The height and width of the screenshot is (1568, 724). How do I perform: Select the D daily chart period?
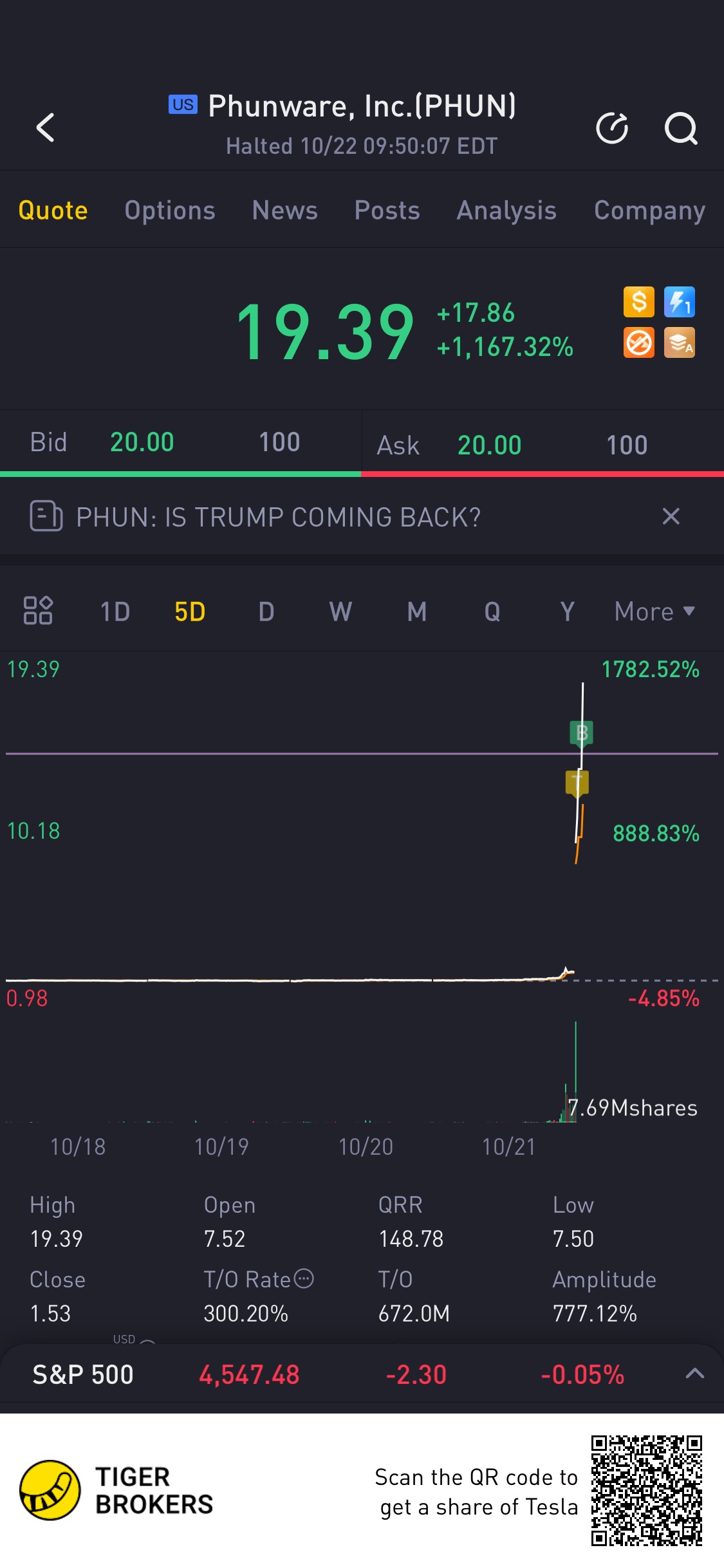pyautogui.click(x=266, y=611)
